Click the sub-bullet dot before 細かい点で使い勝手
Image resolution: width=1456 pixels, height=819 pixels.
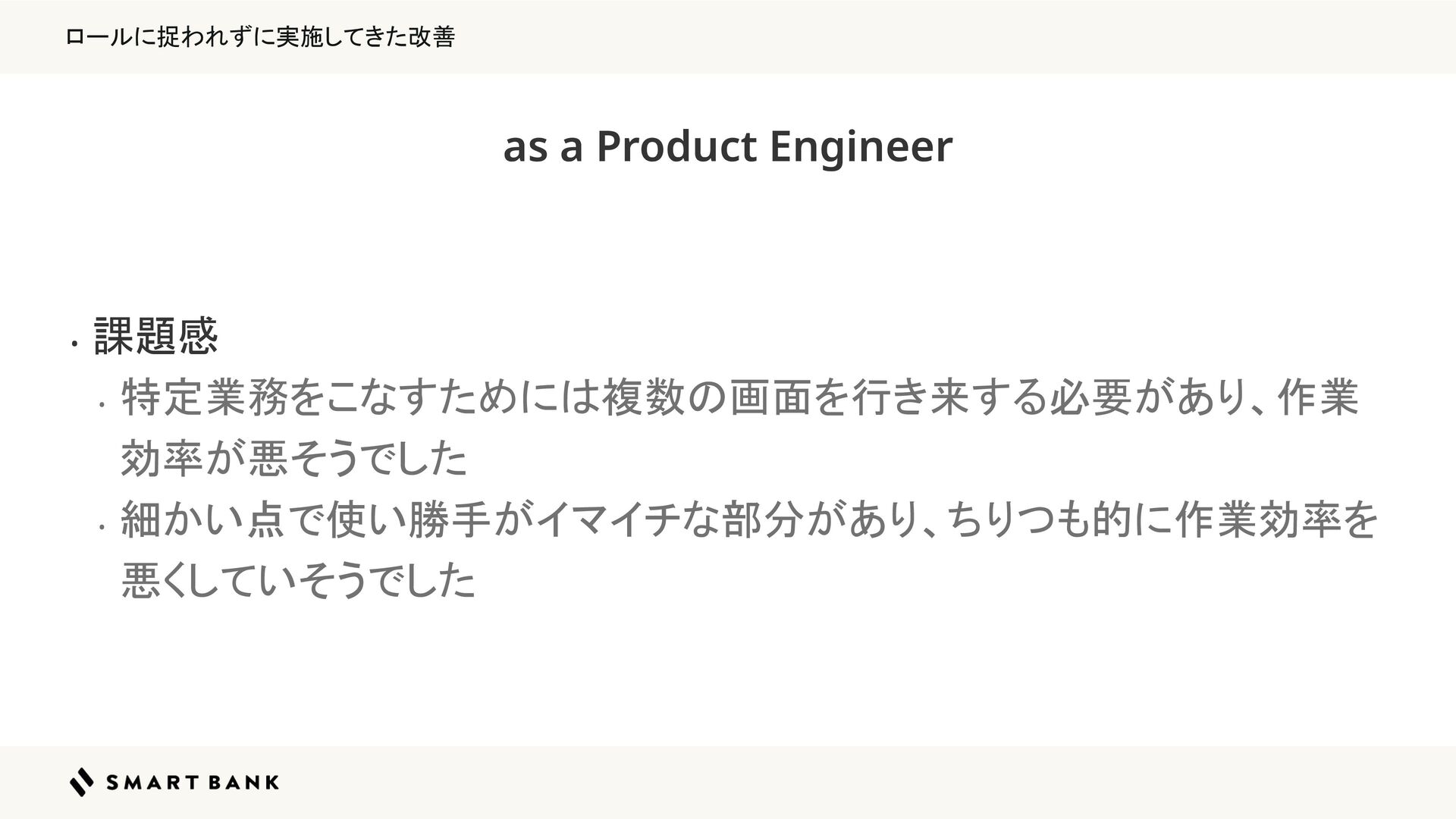click(101, 528)
